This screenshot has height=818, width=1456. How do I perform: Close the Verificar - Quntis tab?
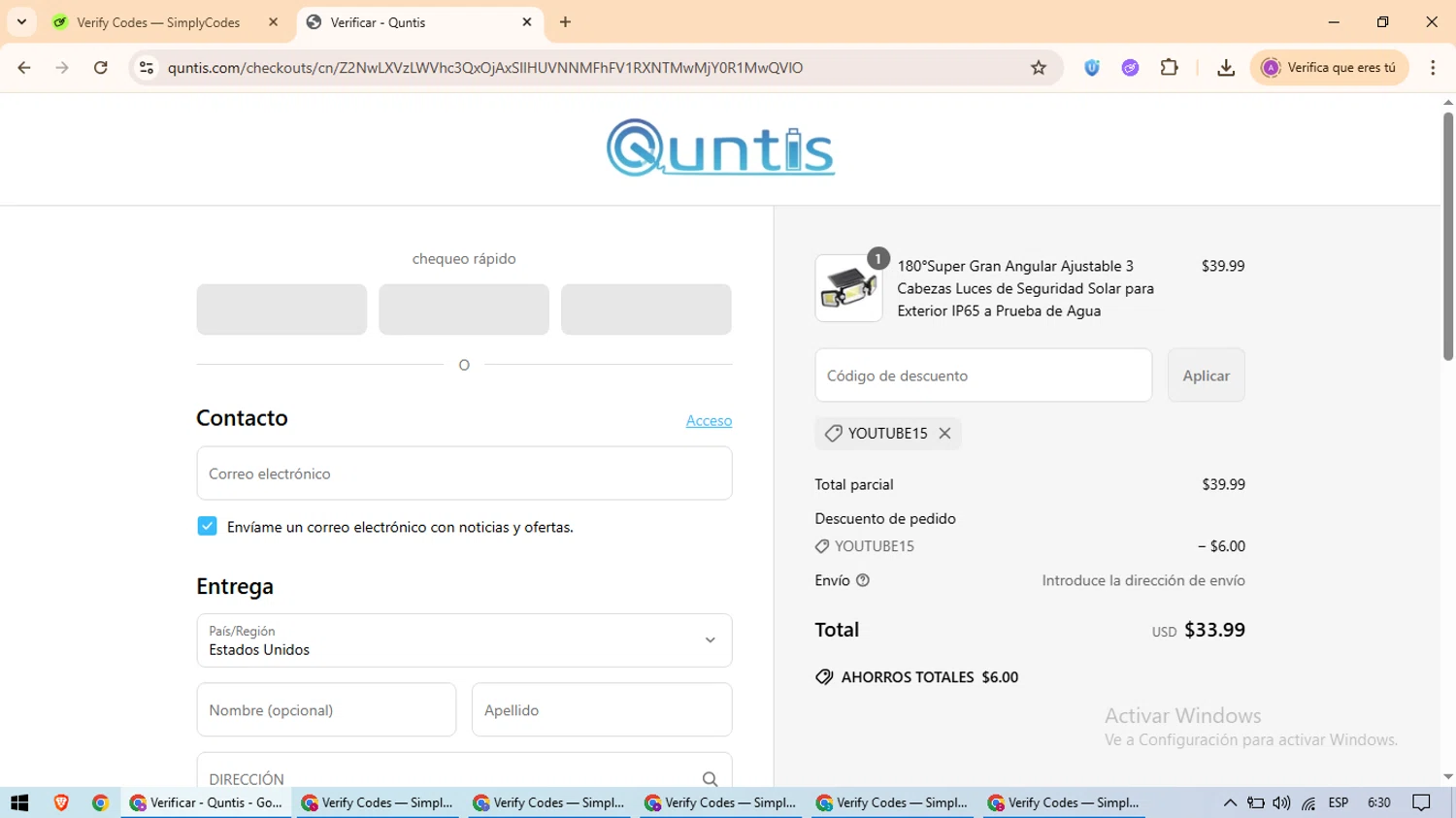pyautogui.click(x=527, y=21)
